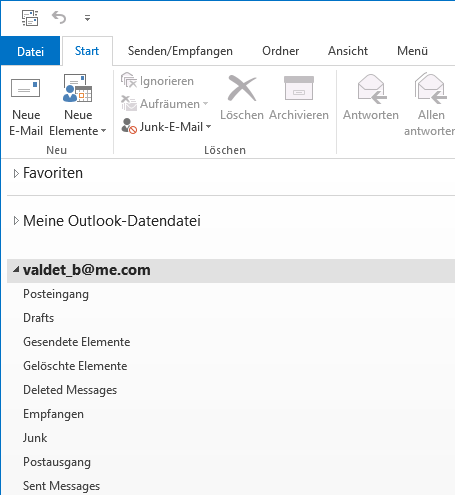455x495 pixels.
Task: Open the Datei tab
Action: pos(30,51)
